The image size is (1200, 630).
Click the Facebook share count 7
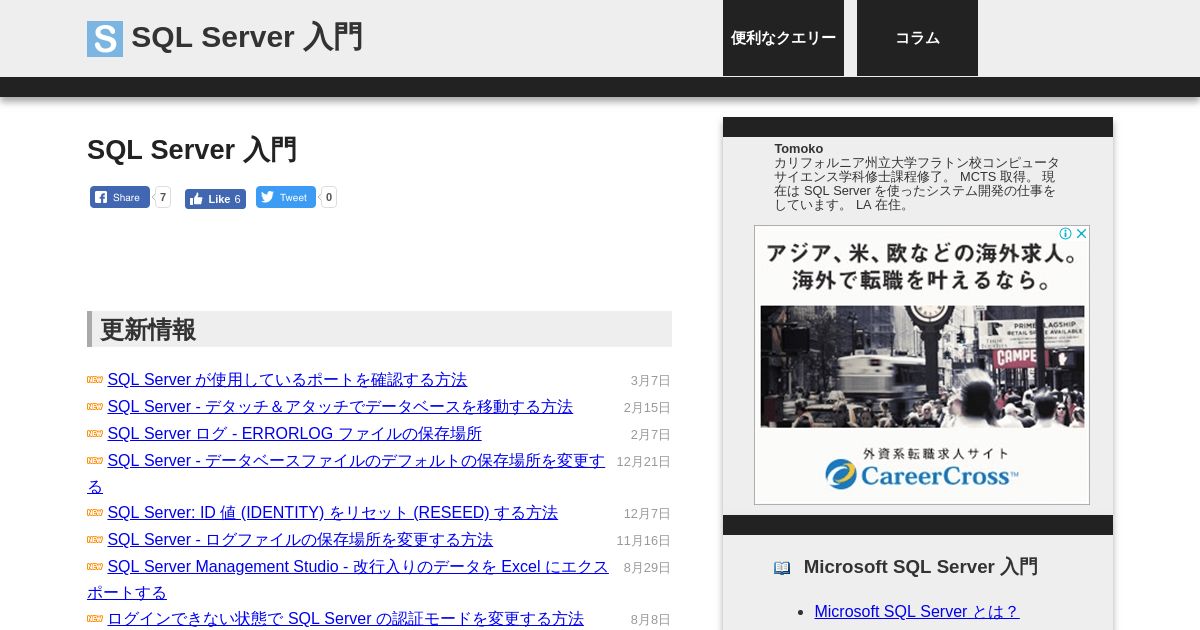[x=163, y=197]
